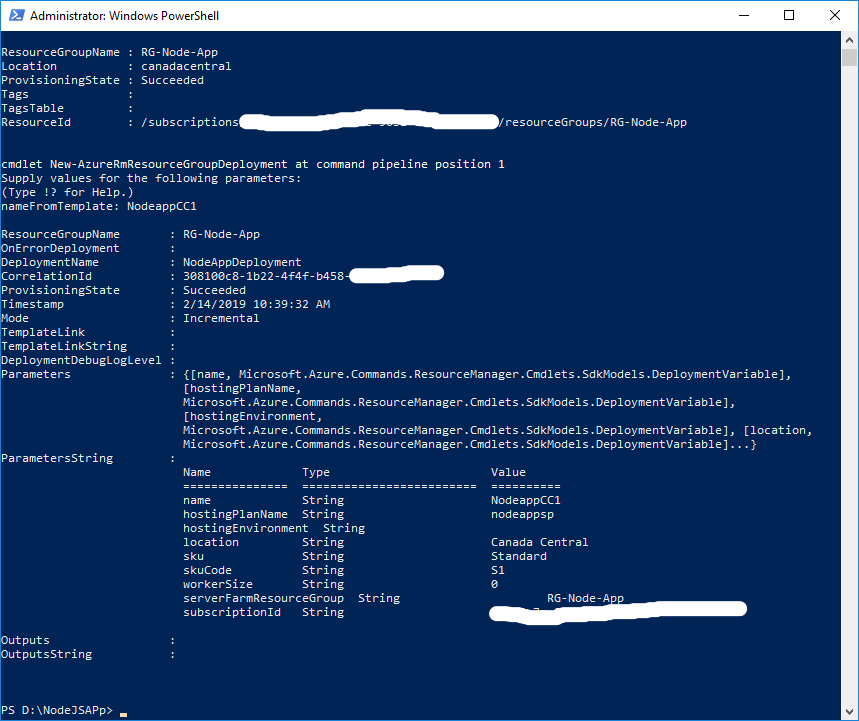Click the scrollbar up arrow

click(x=850, y=38)
